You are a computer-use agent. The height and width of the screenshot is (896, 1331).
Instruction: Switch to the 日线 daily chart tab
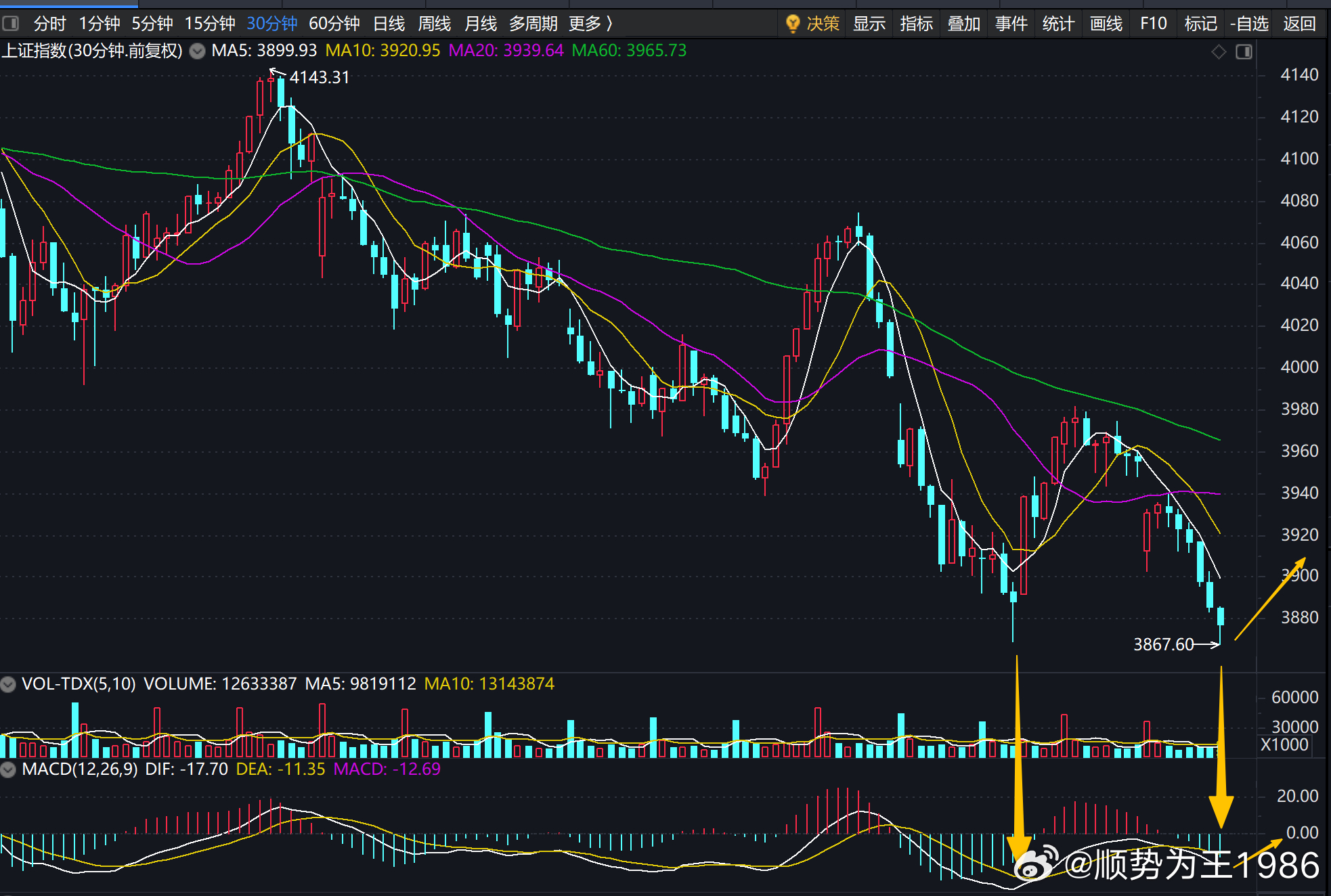(389, 24)
